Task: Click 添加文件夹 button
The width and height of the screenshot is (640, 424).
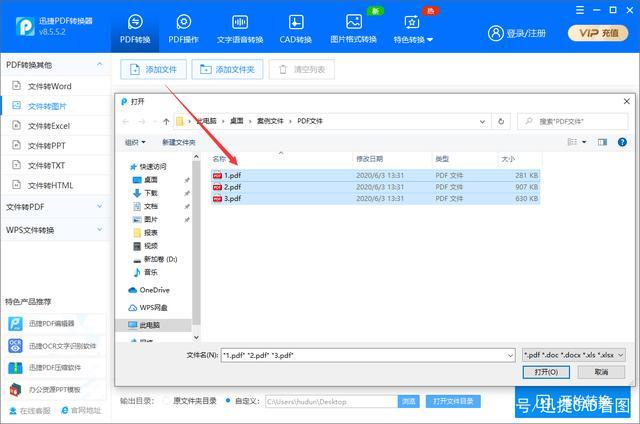Action: 227,69
